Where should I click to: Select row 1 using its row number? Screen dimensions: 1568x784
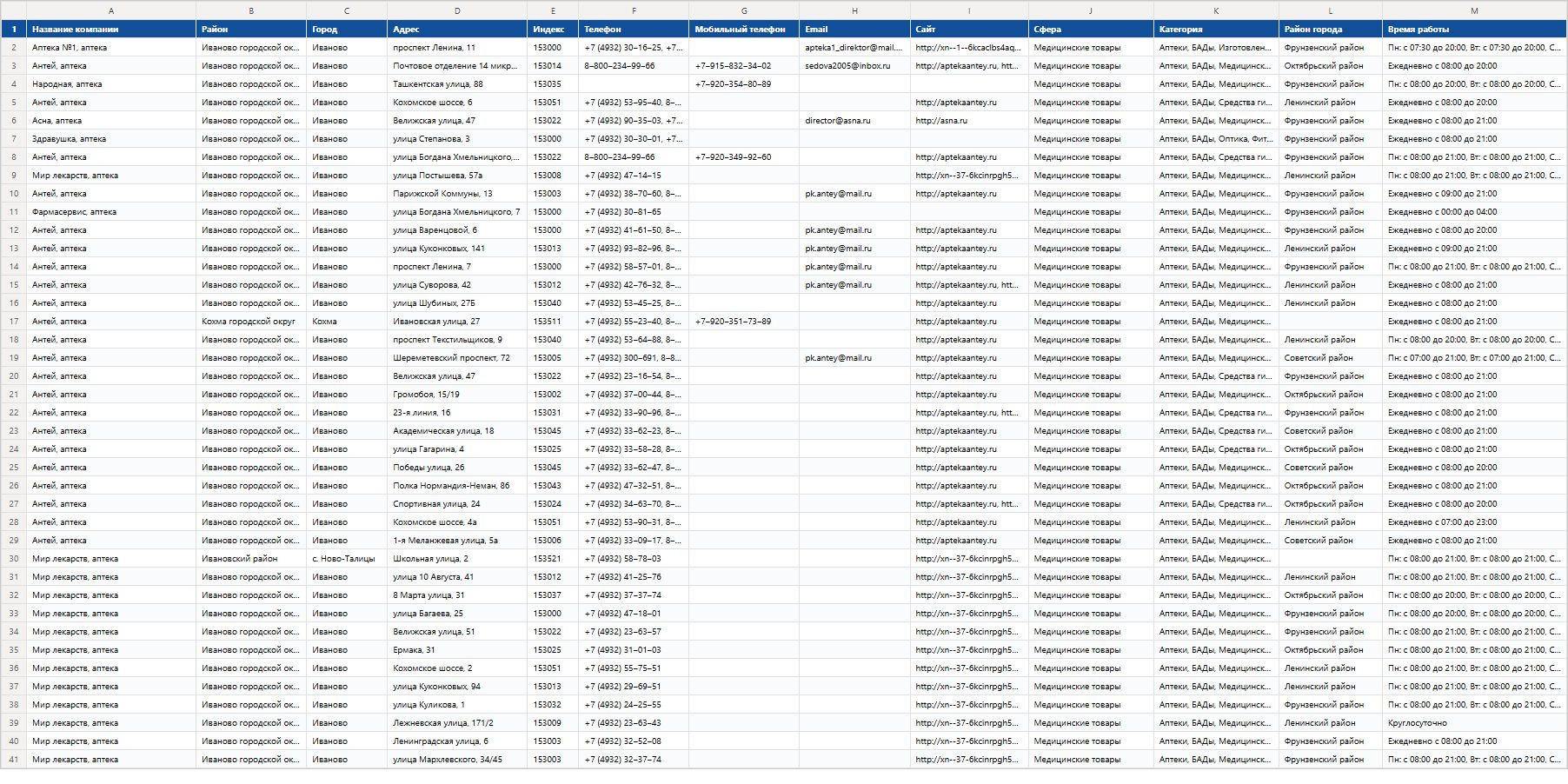click(x=14, y=29)
